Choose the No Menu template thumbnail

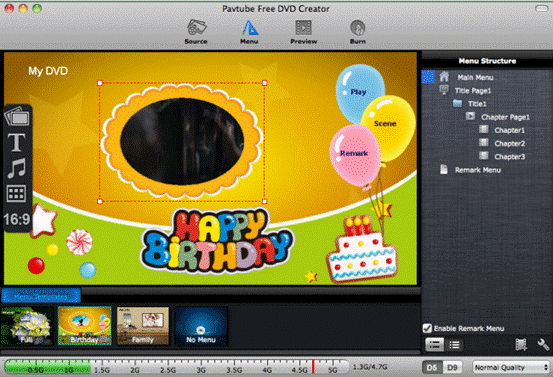(201, 326)
